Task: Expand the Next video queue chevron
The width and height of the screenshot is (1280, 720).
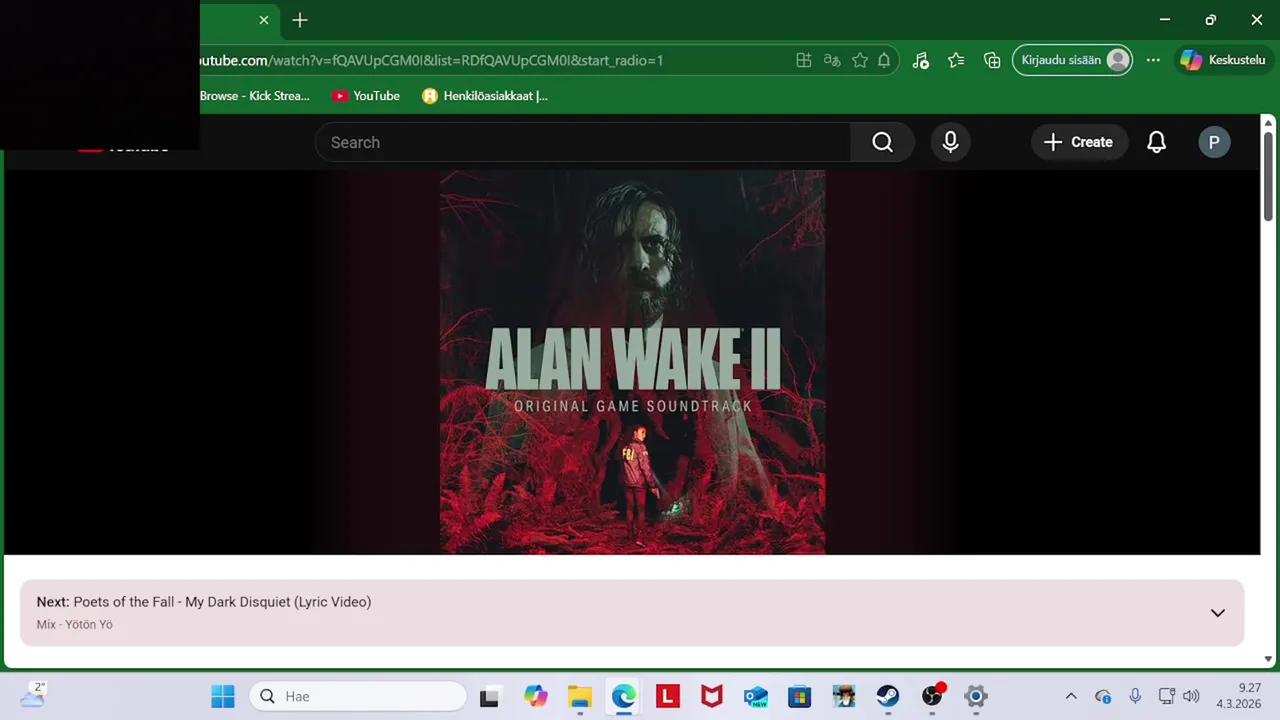Action: click(x=1217, y=613)
